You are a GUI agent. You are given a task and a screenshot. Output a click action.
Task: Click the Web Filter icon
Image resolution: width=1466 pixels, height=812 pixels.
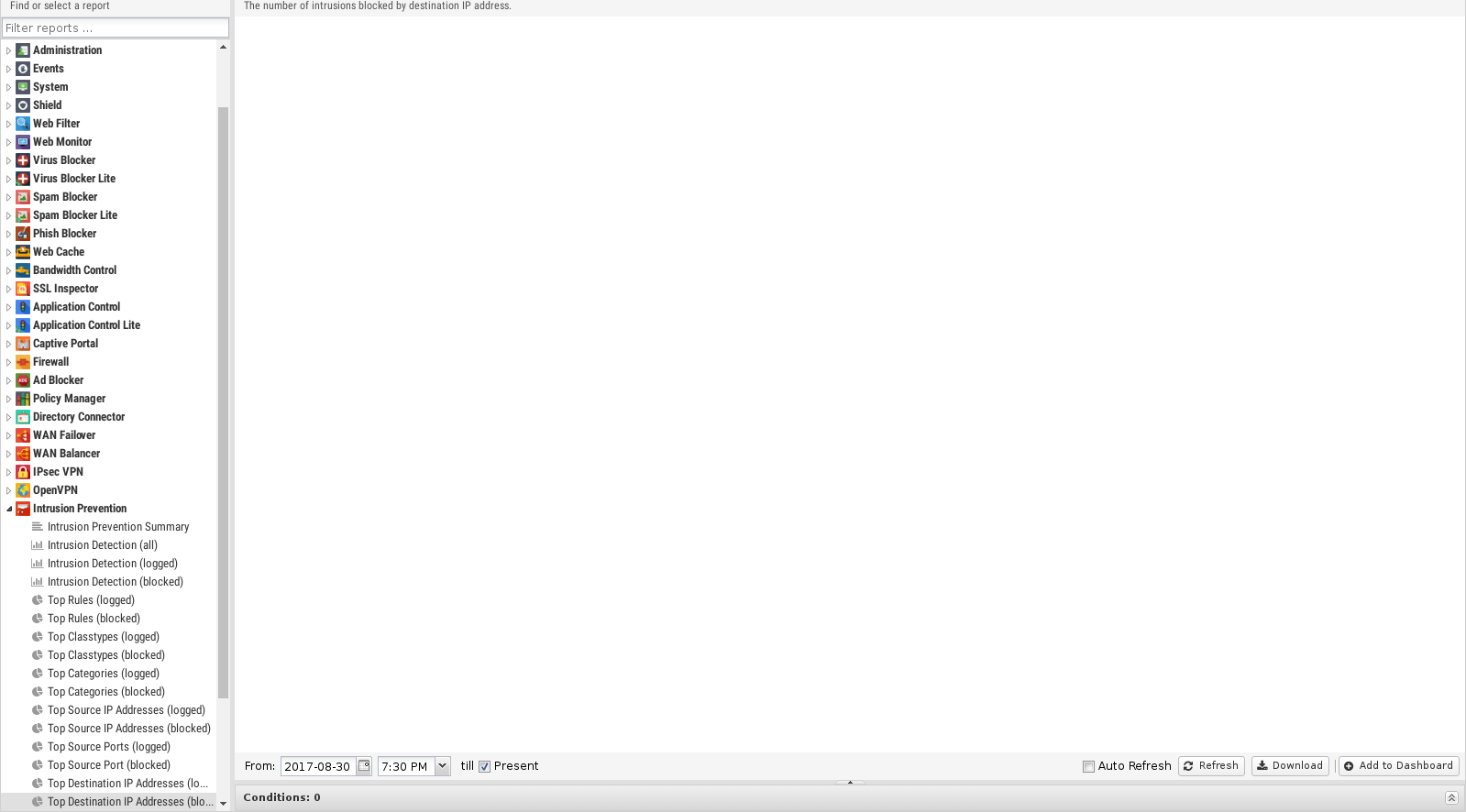coord(23,124)
